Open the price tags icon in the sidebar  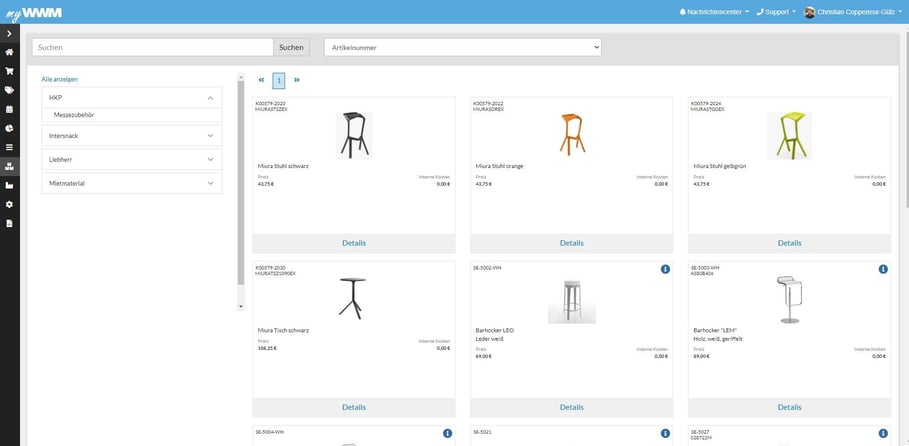pyautogui.click(x=9, y=90)
